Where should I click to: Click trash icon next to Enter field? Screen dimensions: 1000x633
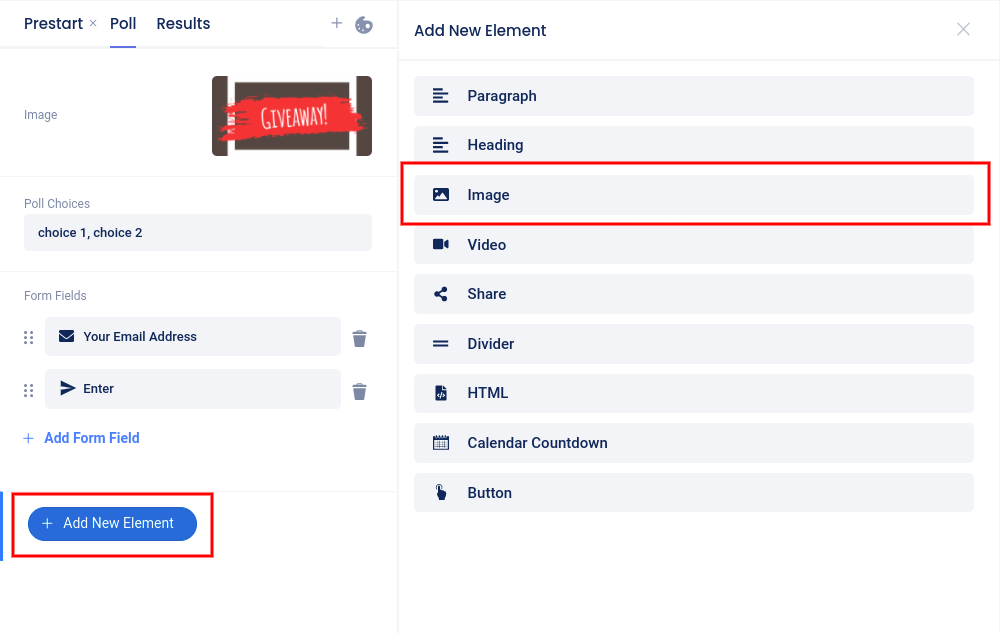pyautogui.click(x=360, y=390)
